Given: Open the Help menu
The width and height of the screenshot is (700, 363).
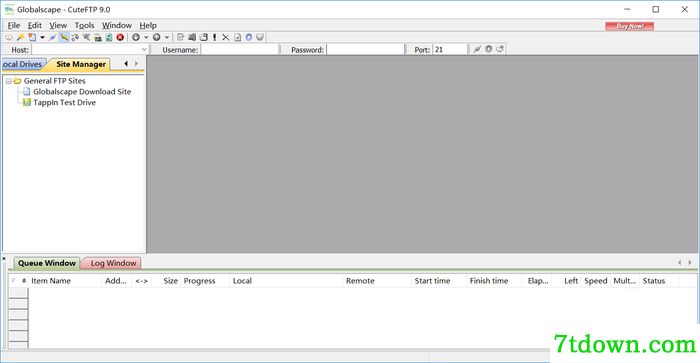Looking at the screenshot, I should pos(148,25).
